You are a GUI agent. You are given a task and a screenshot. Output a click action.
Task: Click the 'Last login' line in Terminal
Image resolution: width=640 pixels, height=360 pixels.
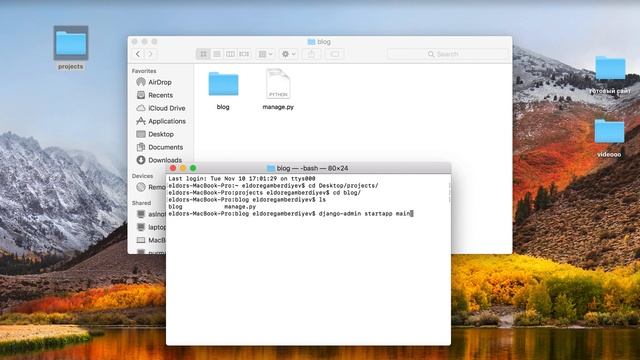242,179
